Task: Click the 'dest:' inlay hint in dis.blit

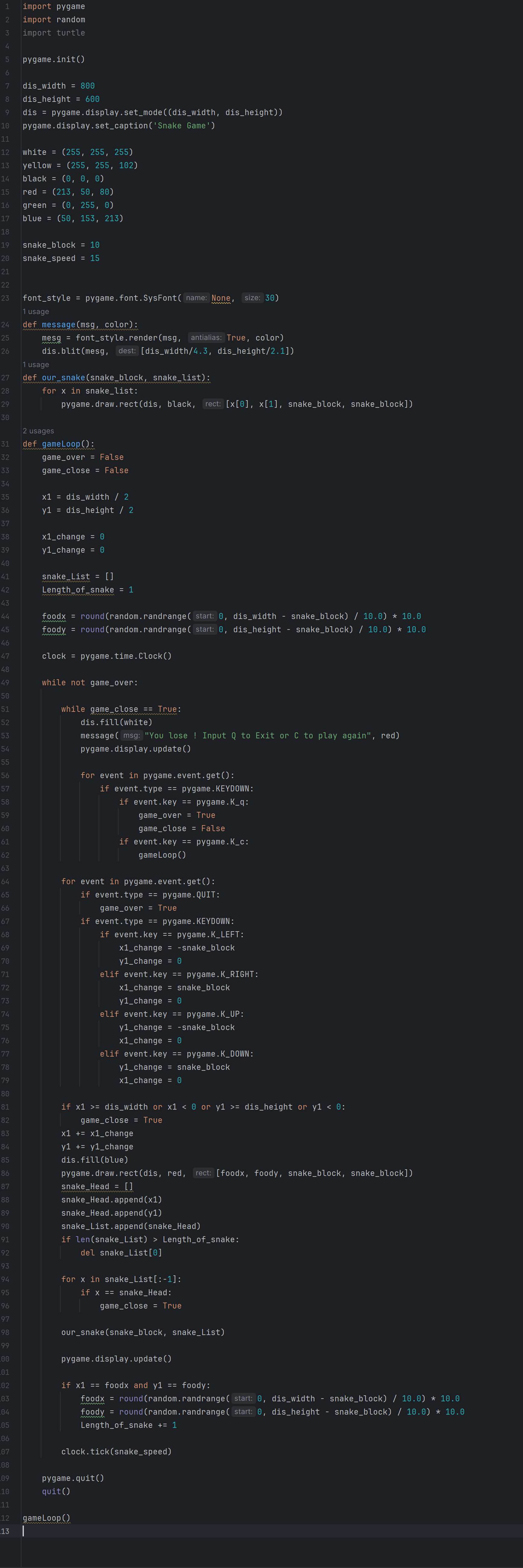Action: (127, 350)
